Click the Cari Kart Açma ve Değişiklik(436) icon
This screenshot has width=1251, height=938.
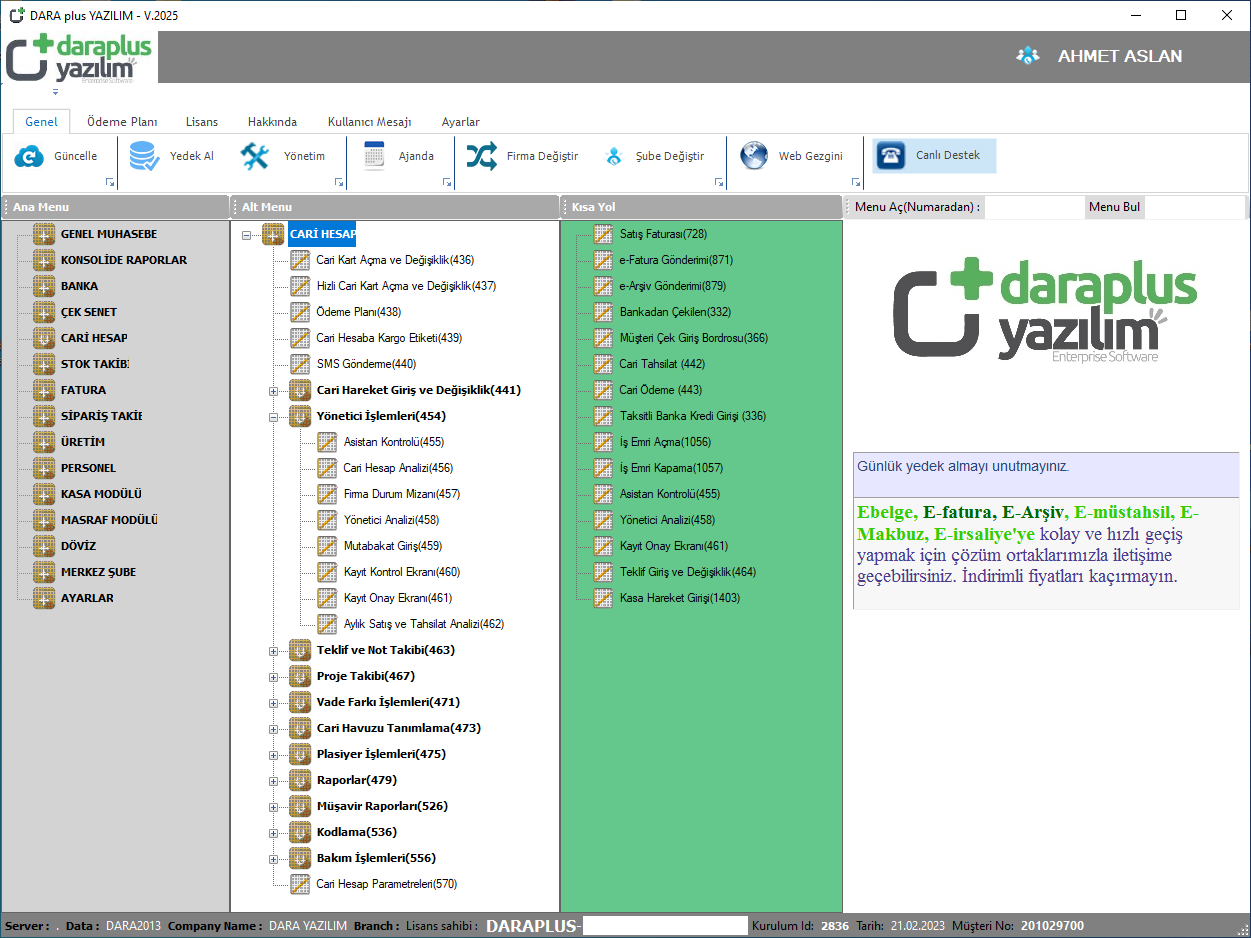(x=300, y=260)
